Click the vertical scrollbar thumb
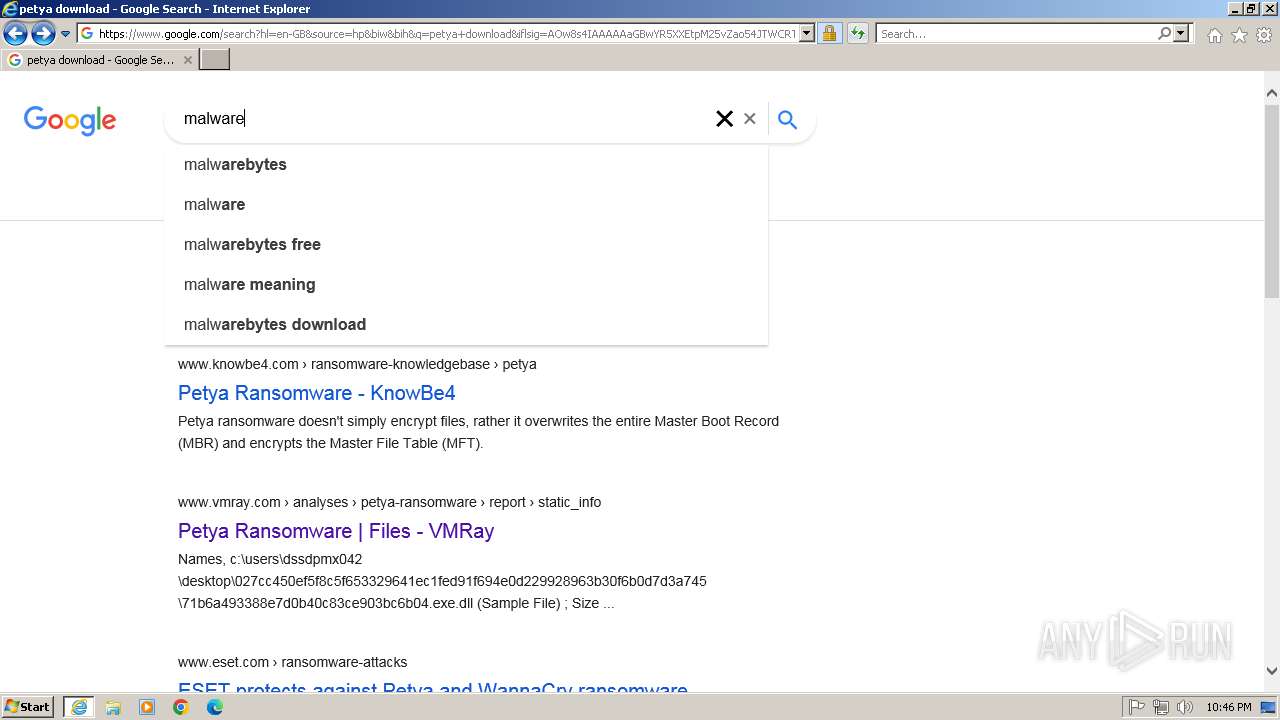Screen dimensions: 1280x720 point(1272,200)
